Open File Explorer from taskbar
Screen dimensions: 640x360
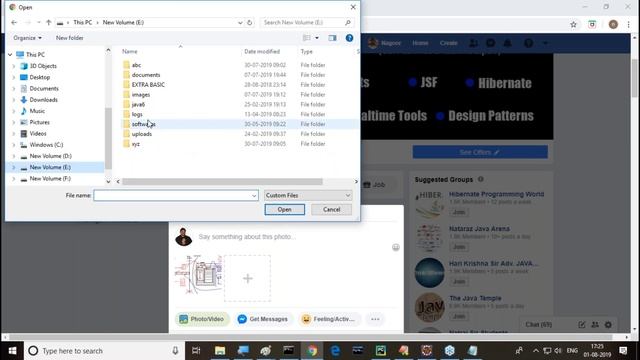220,351
